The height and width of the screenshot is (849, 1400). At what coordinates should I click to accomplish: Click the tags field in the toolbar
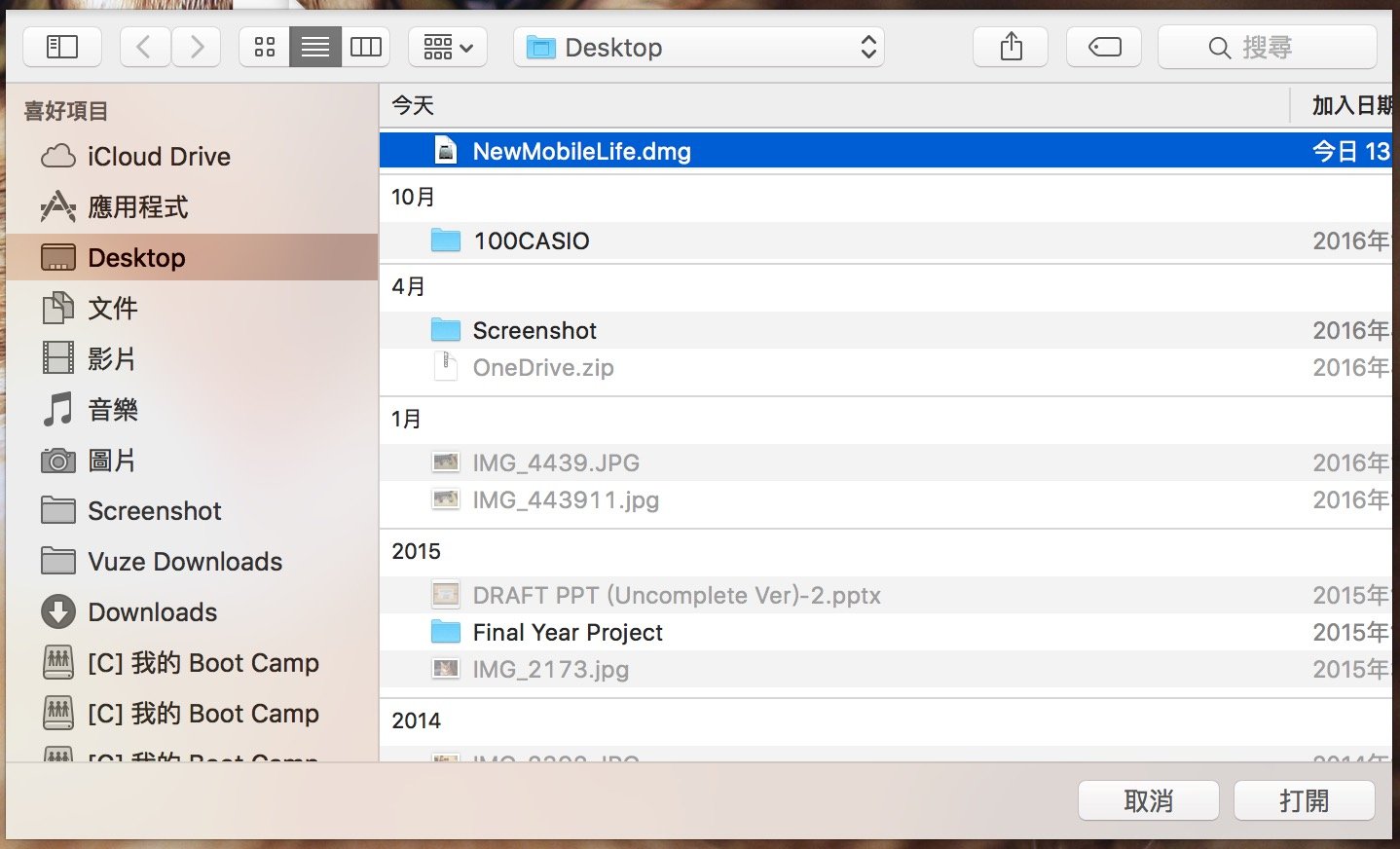1103,46
